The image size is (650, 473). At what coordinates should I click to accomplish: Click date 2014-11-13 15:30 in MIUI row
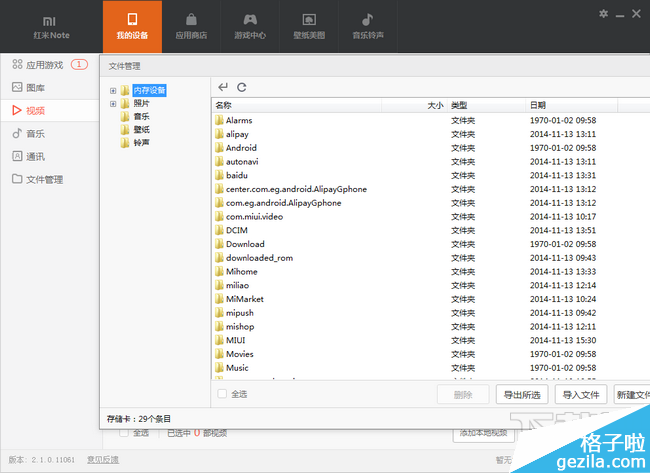tap(563, 340)
